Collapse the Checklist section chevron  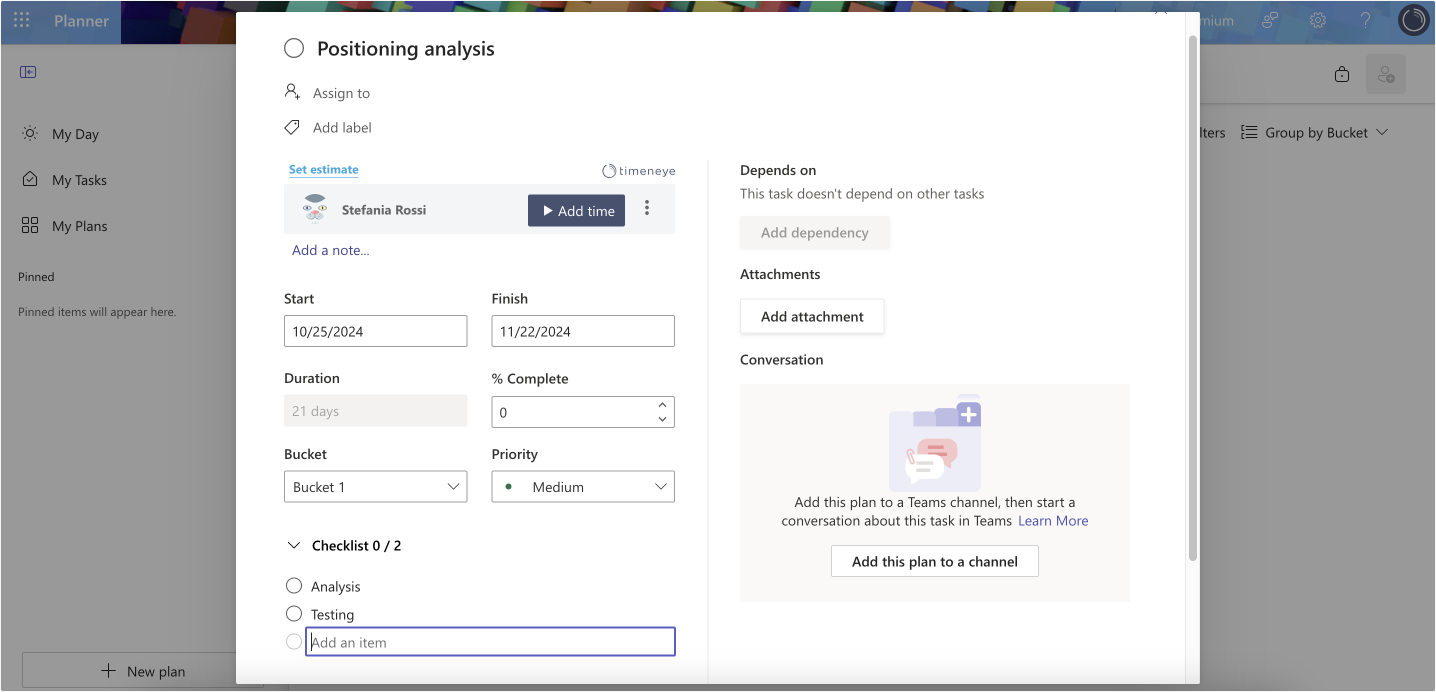pyautogui.click(x=293, y=545)
